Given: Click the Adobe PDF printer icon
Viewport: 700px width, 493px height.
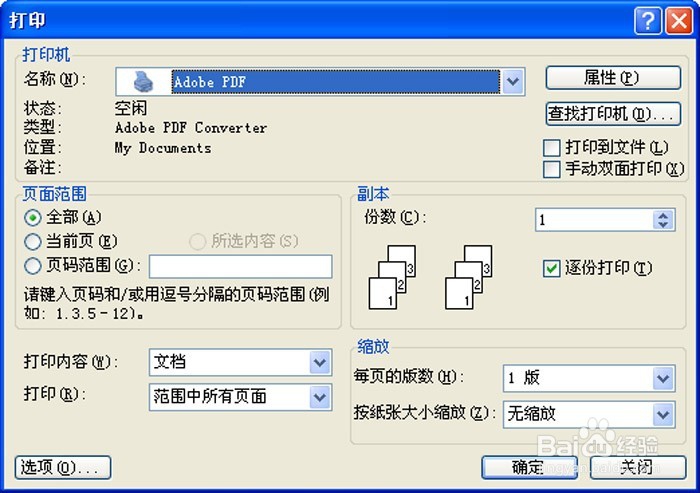Looking at the screenshot, I should [x=143, y=82].
